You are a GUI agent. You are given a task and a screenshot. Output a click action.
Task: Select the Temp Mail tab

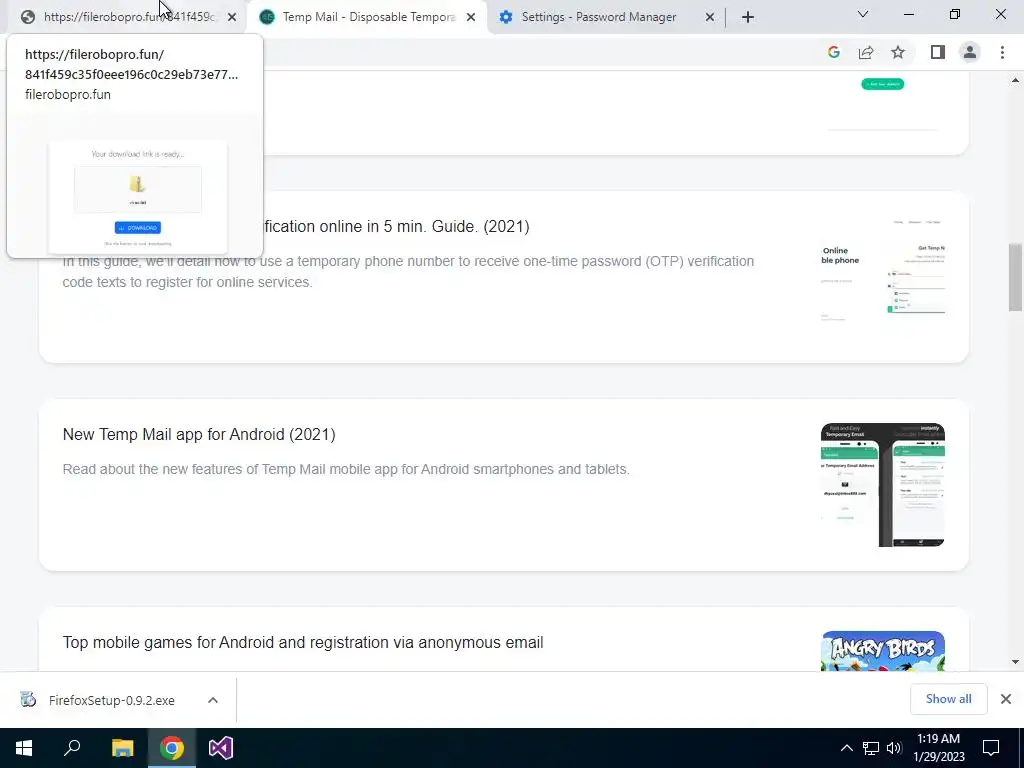tap(366, 17)
